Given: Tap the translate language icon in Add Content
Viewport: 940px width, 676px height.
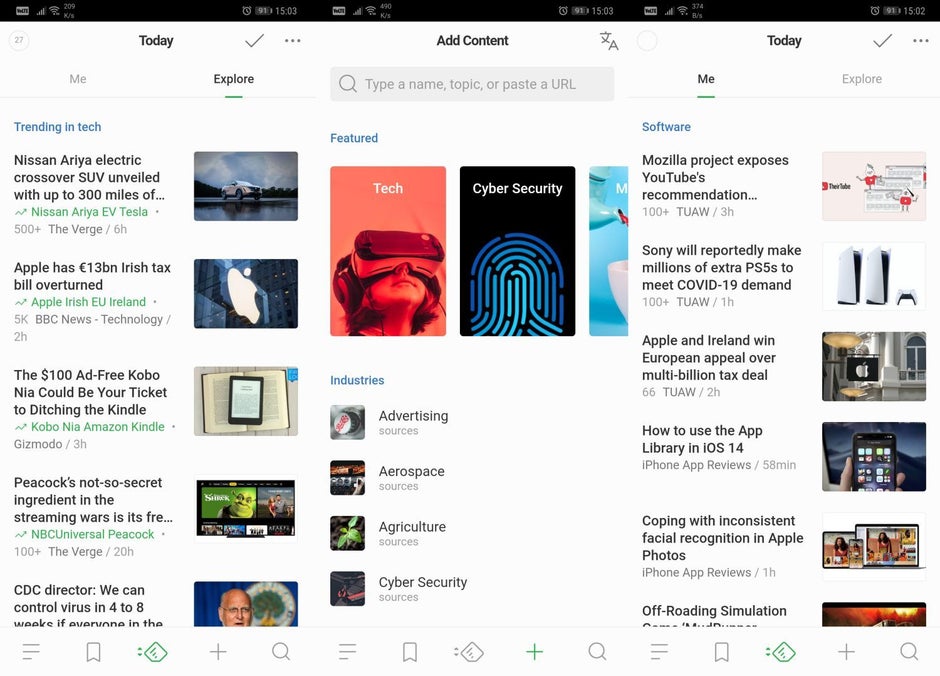Looking at the screenshot, I should [x=608, y=41].
